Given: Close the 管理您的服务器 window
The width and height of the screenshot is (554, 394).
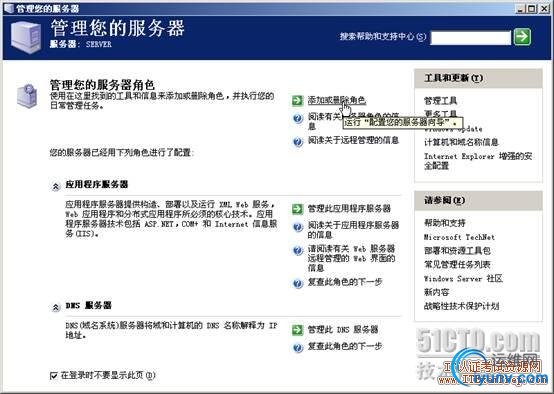Looking at the screenshot, I should [544, 9].
